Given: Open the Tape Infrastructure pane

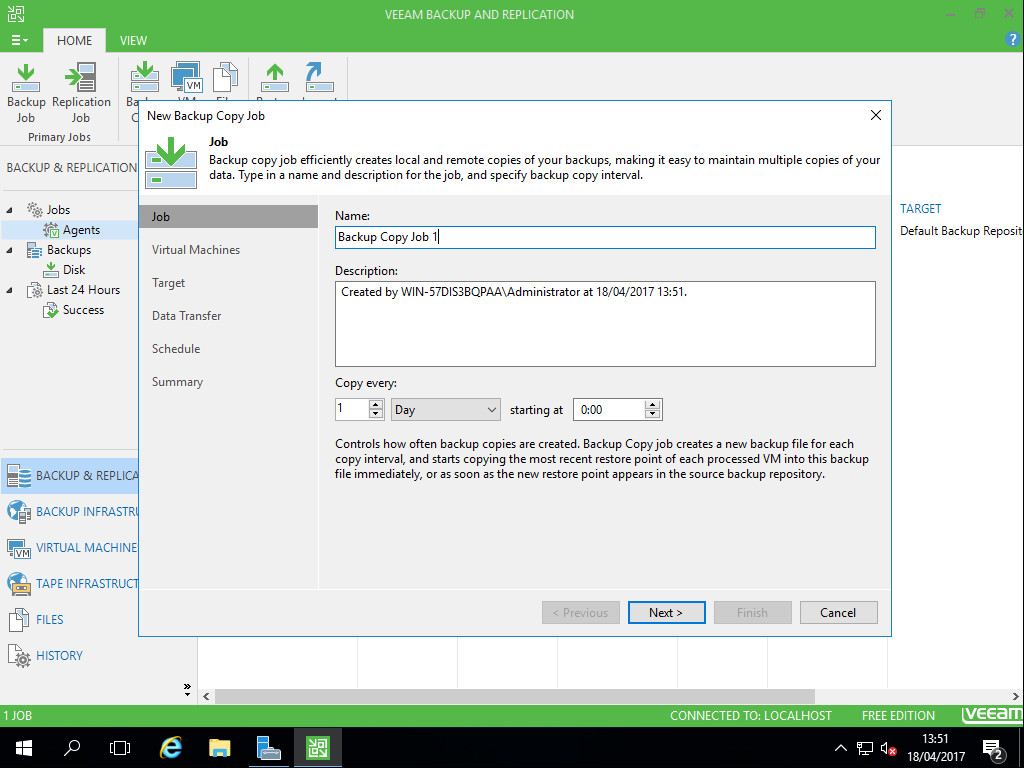Looking at the screenshot, I should 71,584.
